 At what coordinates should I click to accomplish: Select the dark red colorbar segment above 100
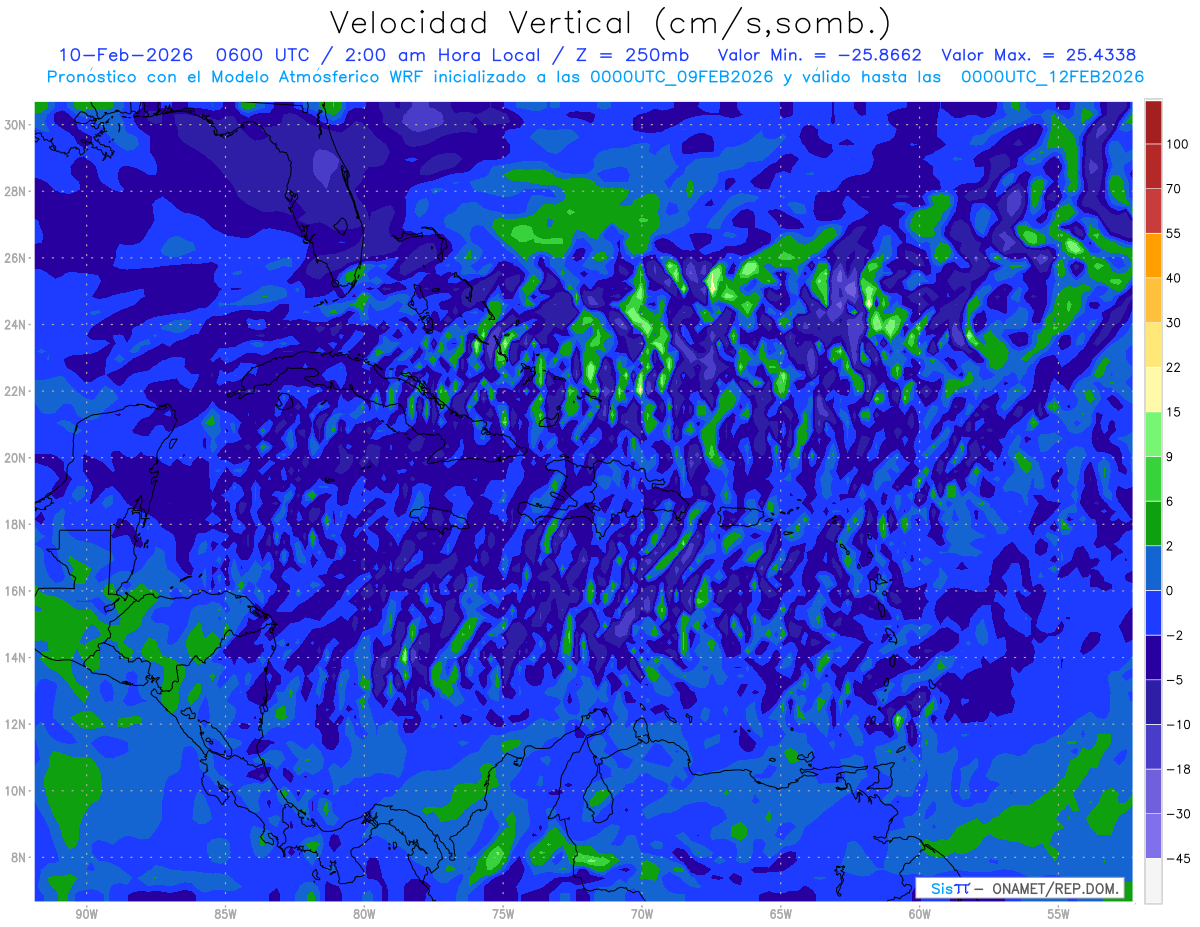coord(1153,122)
